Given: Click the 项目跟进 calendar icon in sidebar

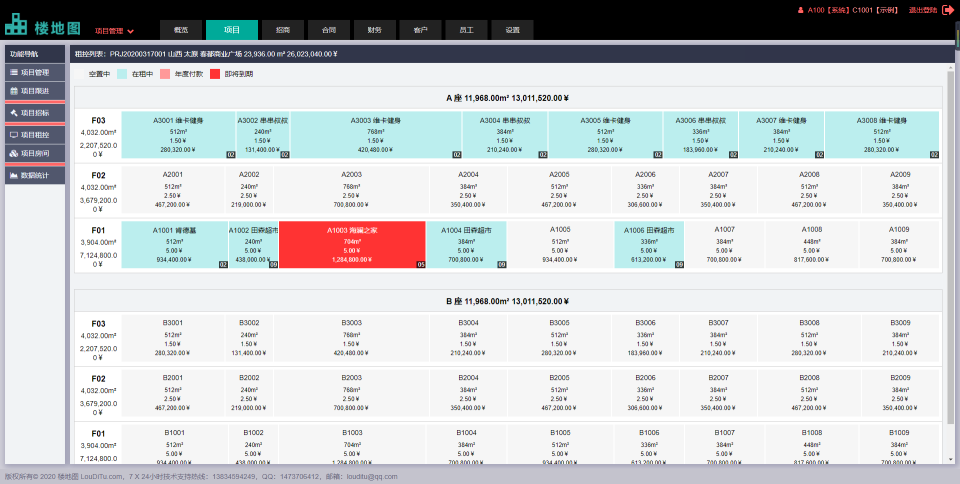Looking at the screenshot, I should tap(14, 91).
